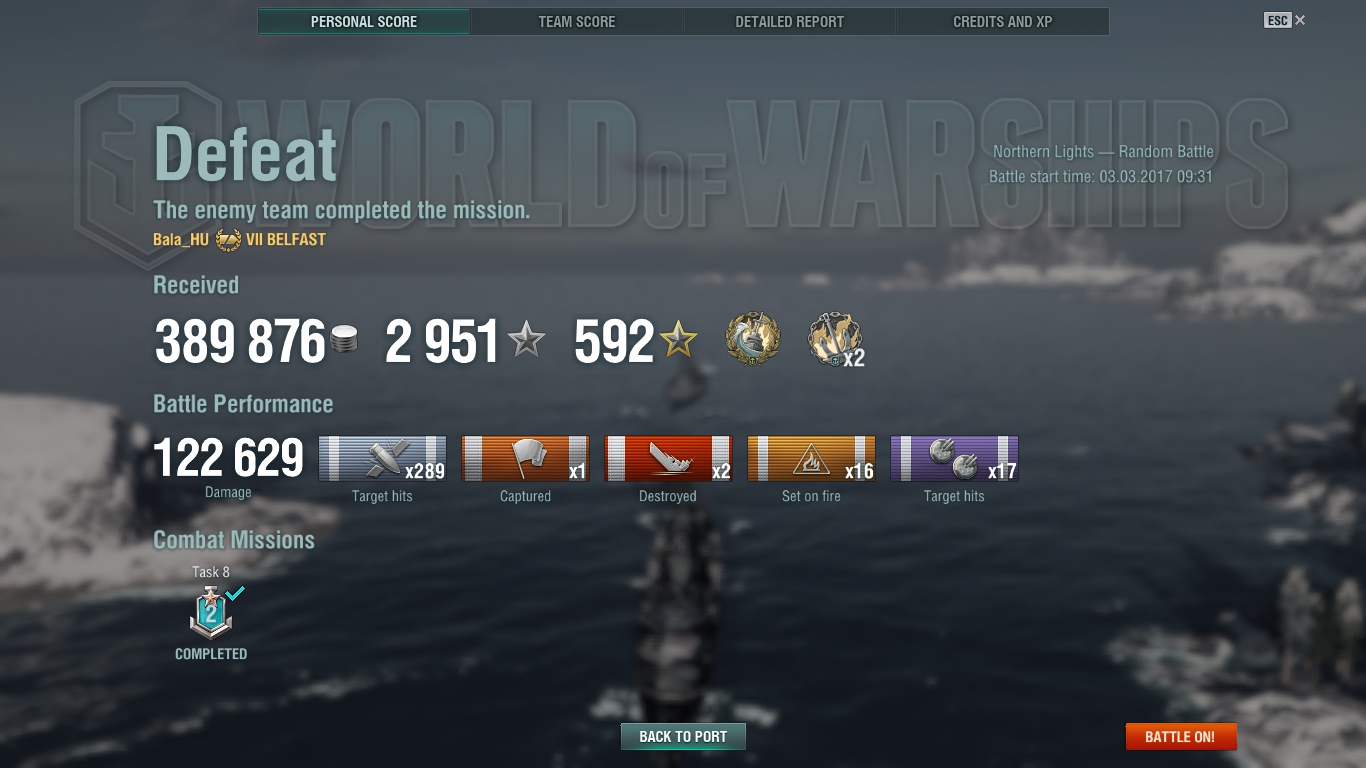Close the results screen with ESC X
This screenshot has width=1366, height=768.
click(1285, 20)
